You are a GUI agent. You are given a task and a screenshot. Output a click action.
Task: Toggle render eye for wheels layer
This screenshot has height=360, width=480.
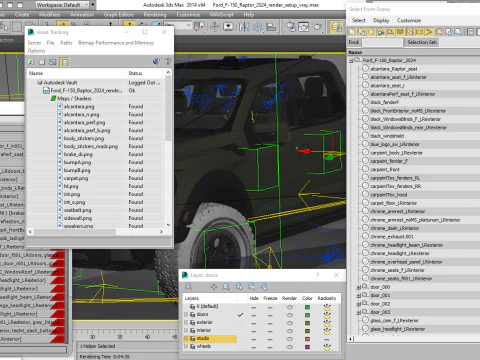(x=289, y=347)
